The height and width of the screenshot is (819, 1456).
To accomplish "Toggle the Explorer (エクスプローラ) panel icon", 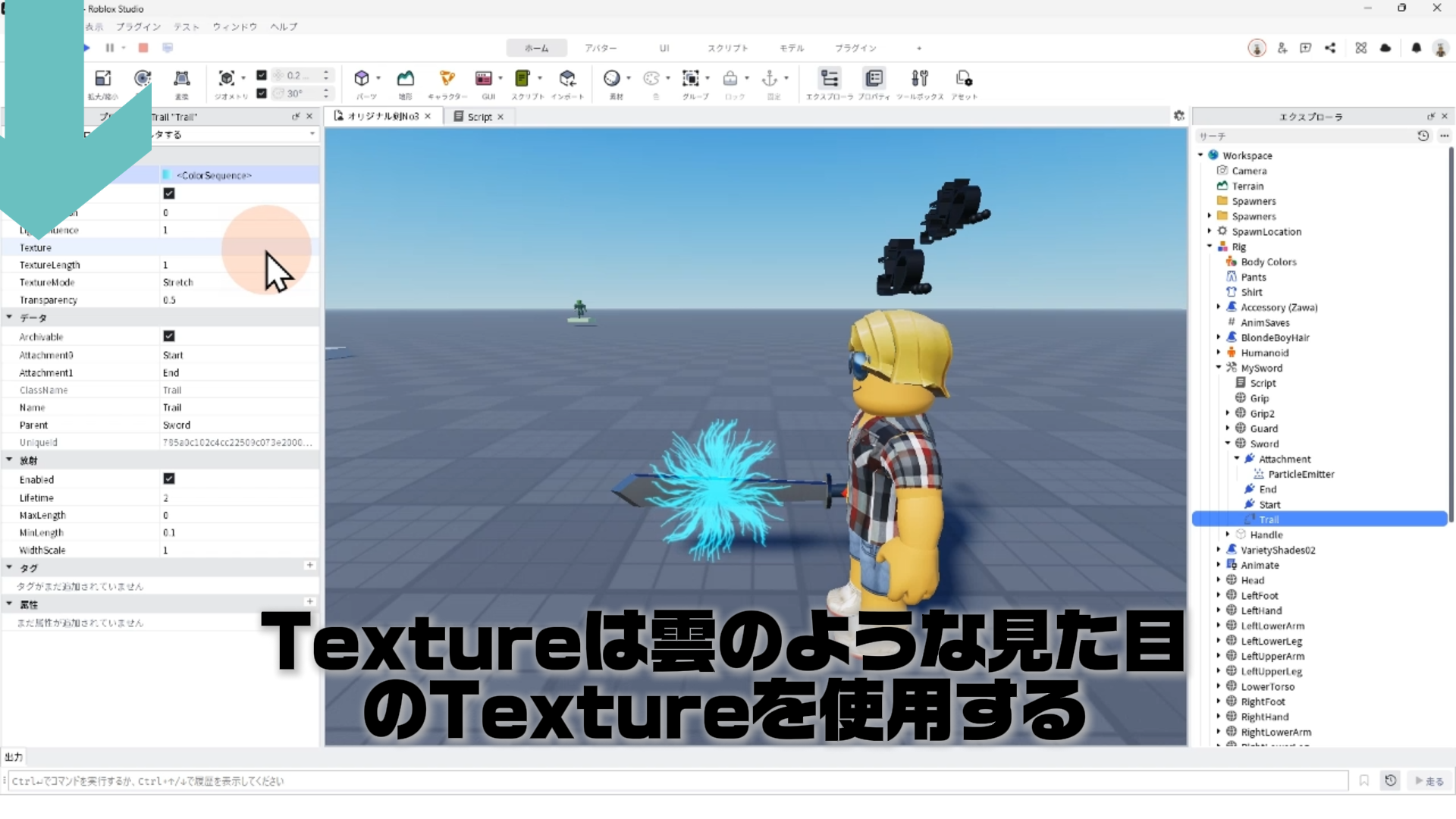I will point(830,78).
